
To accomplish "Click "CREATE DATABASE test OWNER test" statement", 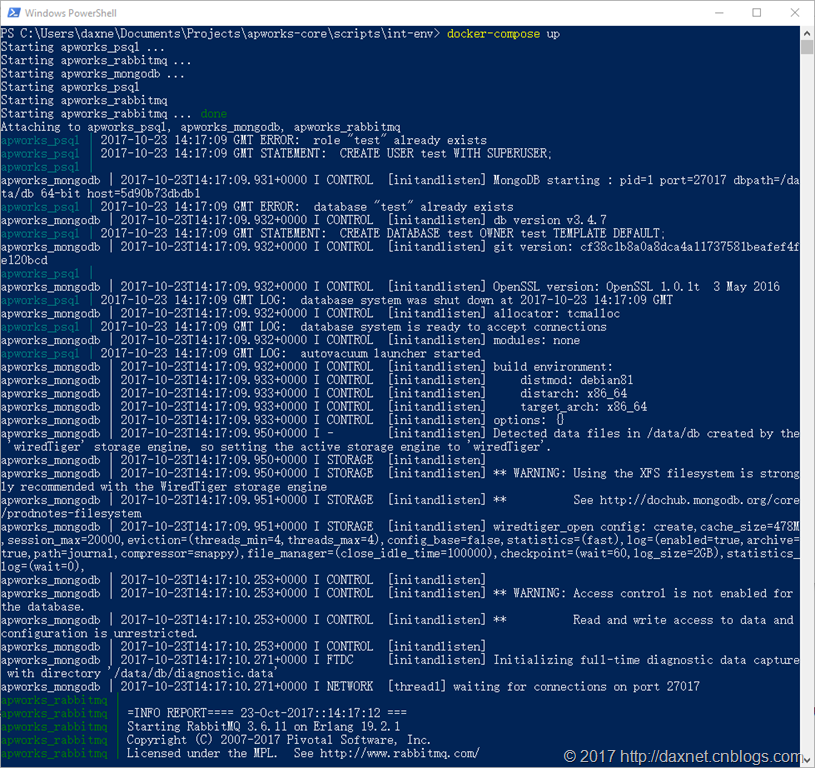I will [x=443, y=234].
